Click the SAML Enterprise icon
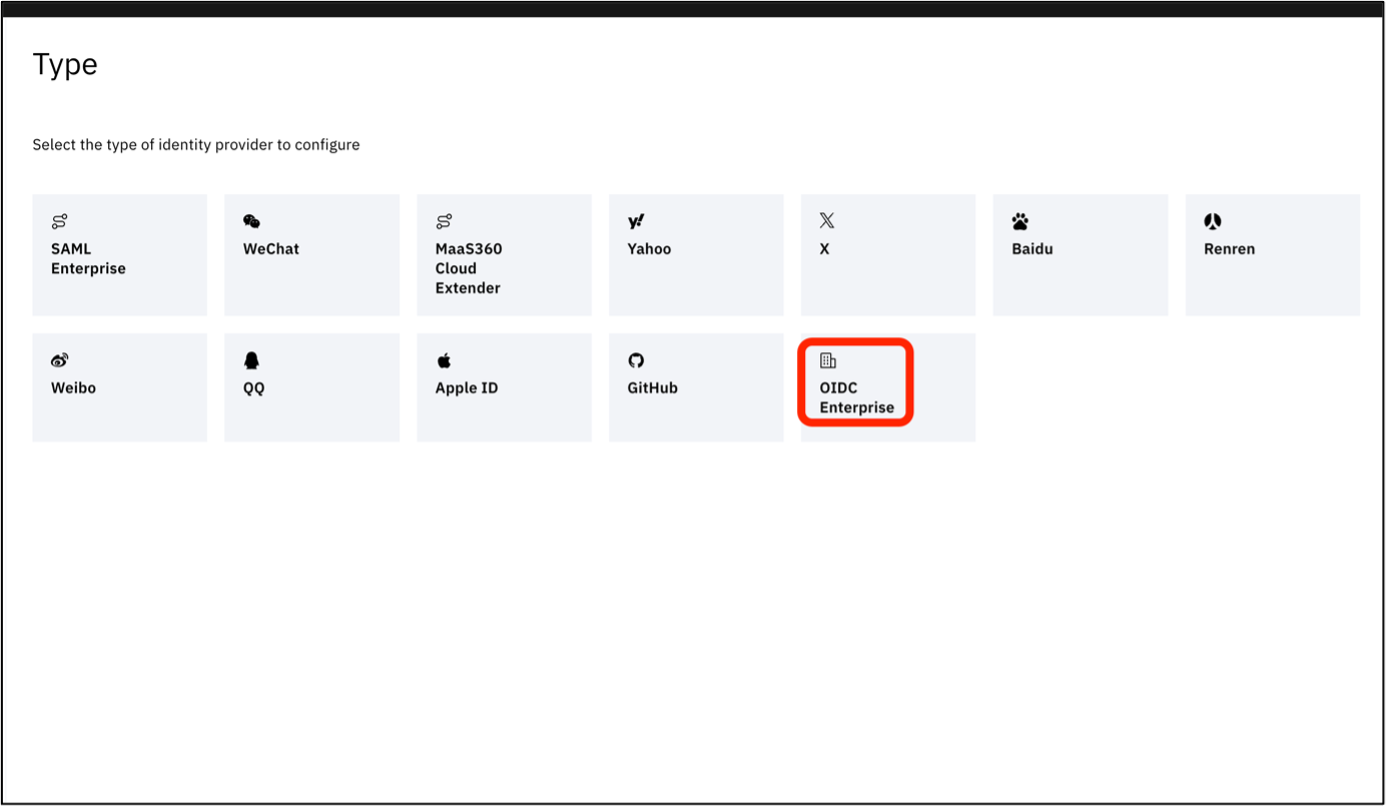 (59, 220)
